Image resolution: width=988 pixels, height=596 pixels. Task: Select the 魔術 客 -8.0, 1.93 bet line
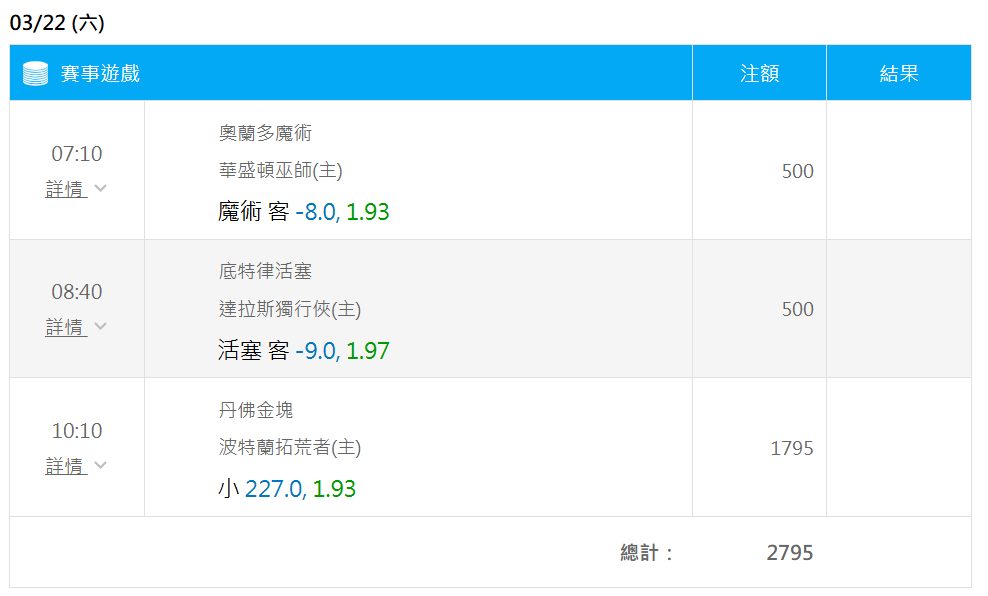click(x=303, y=212)
